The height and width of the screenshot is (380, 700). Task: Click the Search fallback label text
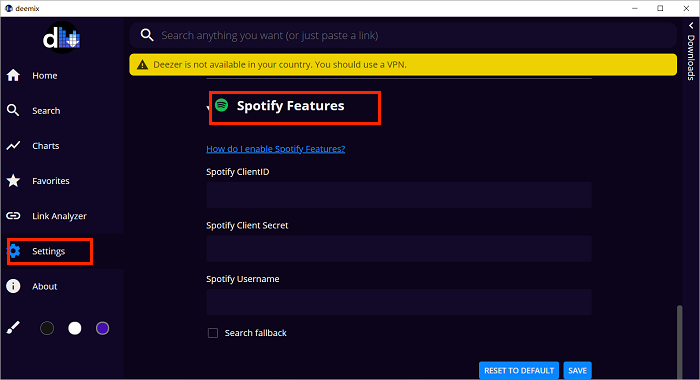255,333
